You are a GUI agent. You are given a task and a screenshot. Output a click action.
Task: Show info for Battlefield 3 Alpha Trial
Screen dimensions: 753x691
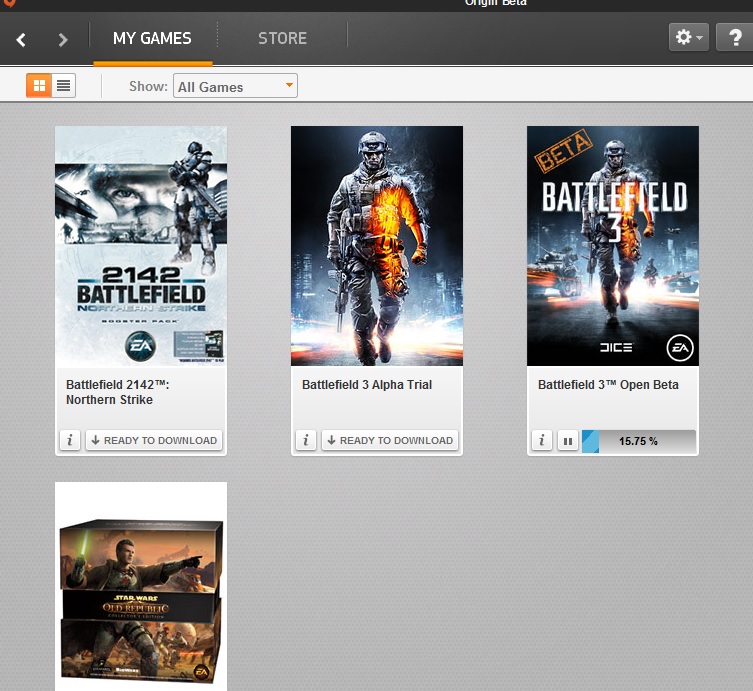pyautogui.click(x=306, y=440)
